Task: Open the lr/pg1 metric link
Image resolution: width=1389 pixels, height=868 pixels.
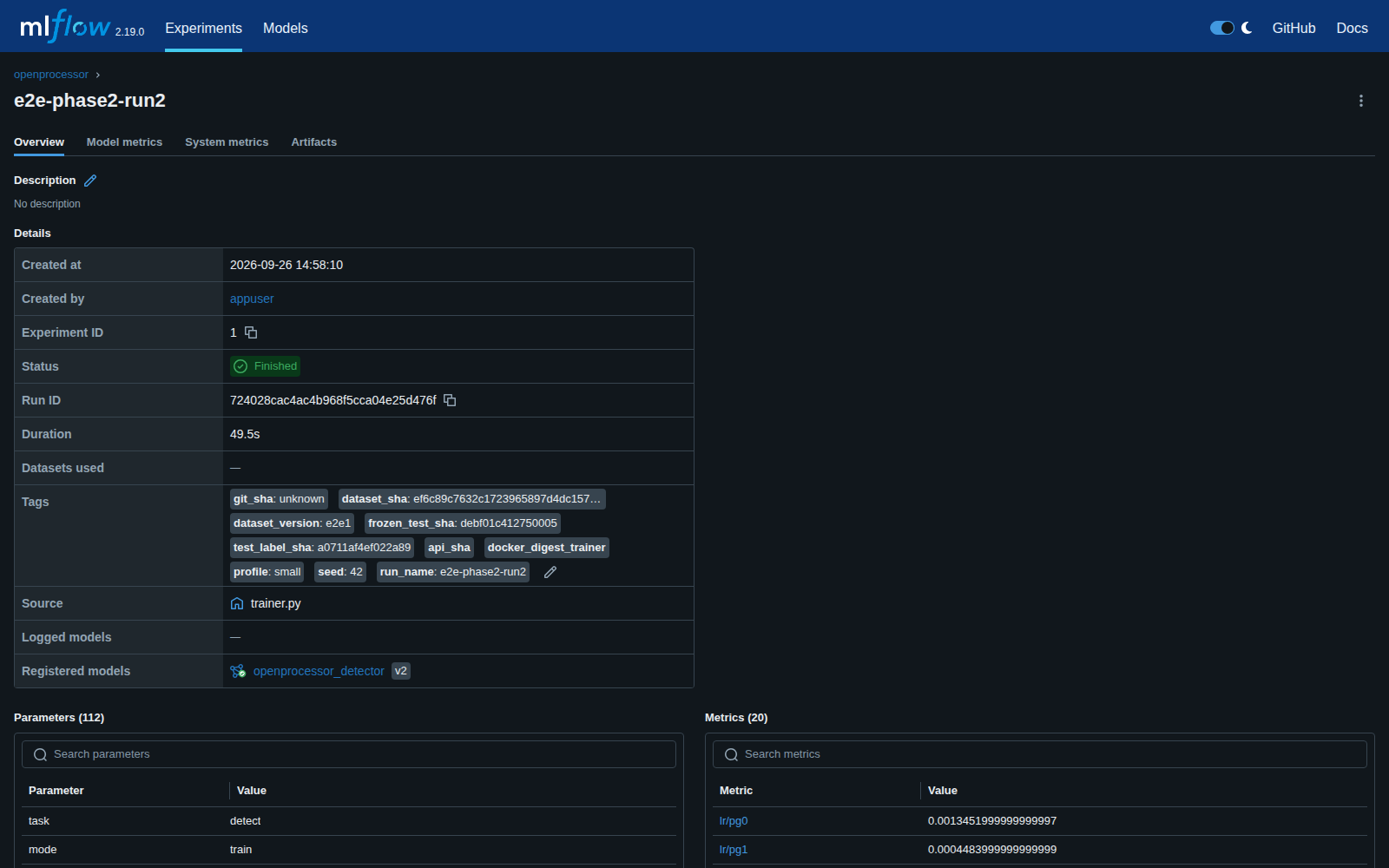Action: pos(734,850)
